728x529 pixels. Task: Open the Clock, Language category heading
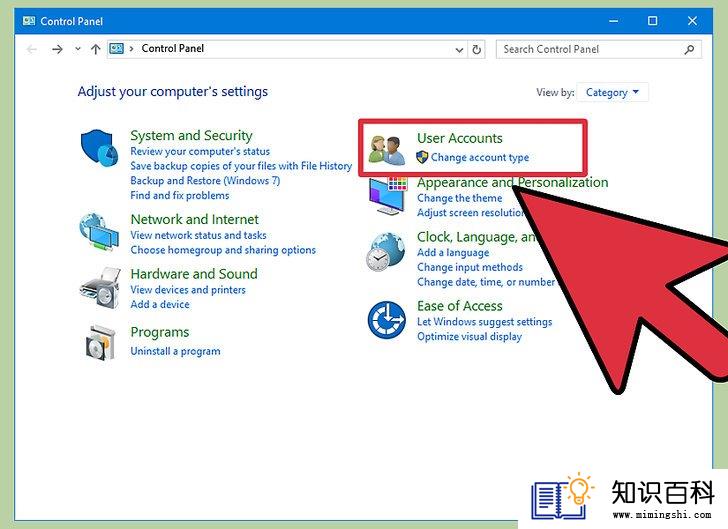click(x=476, y=237)
